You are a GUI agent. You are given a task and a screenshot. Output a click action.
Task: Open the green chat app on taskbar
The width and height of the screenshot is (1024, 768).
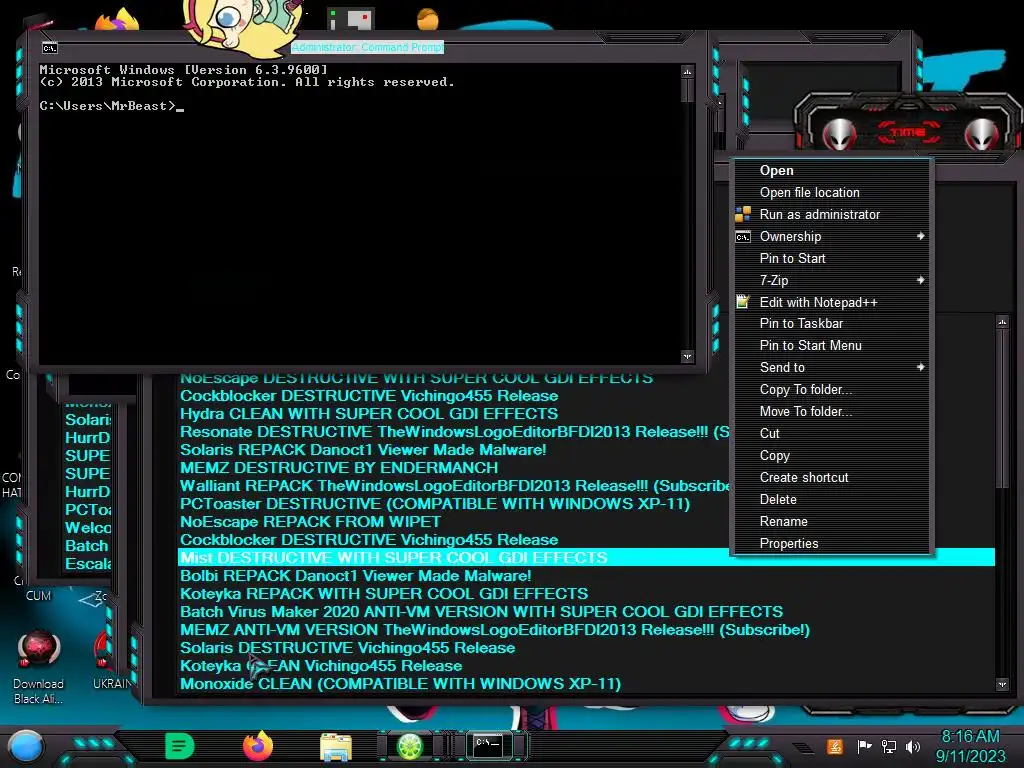(x=180, y=746)
